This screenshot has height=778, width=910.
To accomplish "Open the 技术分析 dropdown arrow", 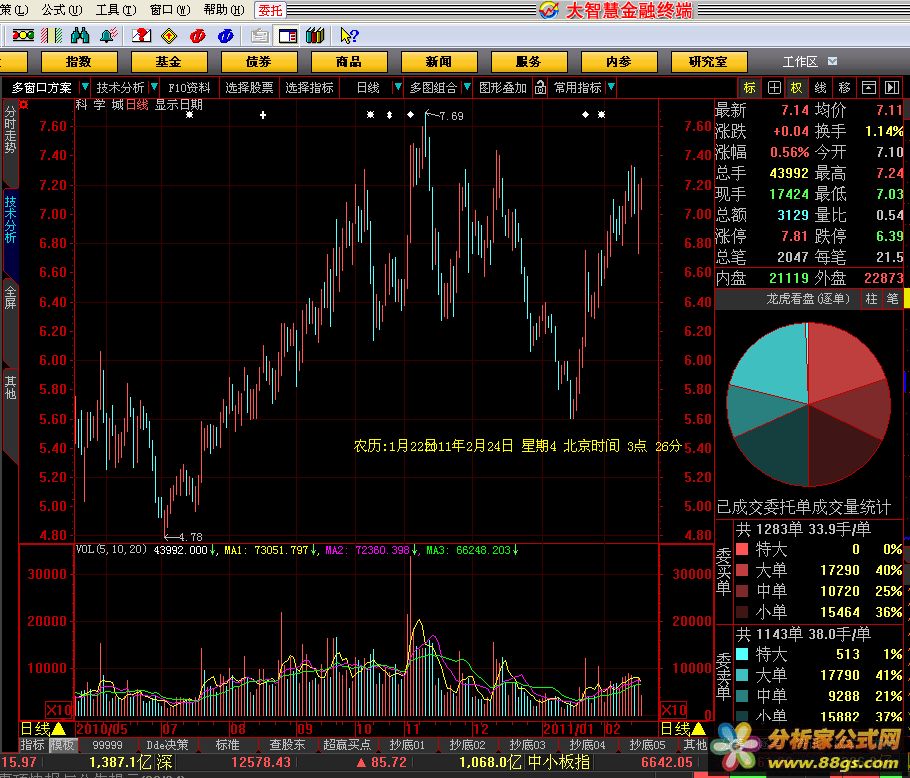I will click(x=154, y=87).
